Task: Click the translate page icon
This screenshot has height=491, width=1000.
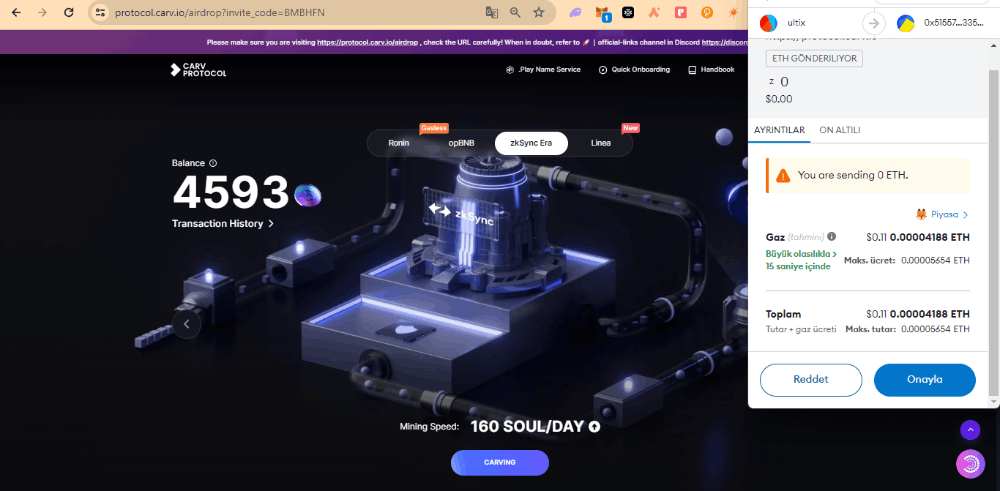Action: point(491,12)
